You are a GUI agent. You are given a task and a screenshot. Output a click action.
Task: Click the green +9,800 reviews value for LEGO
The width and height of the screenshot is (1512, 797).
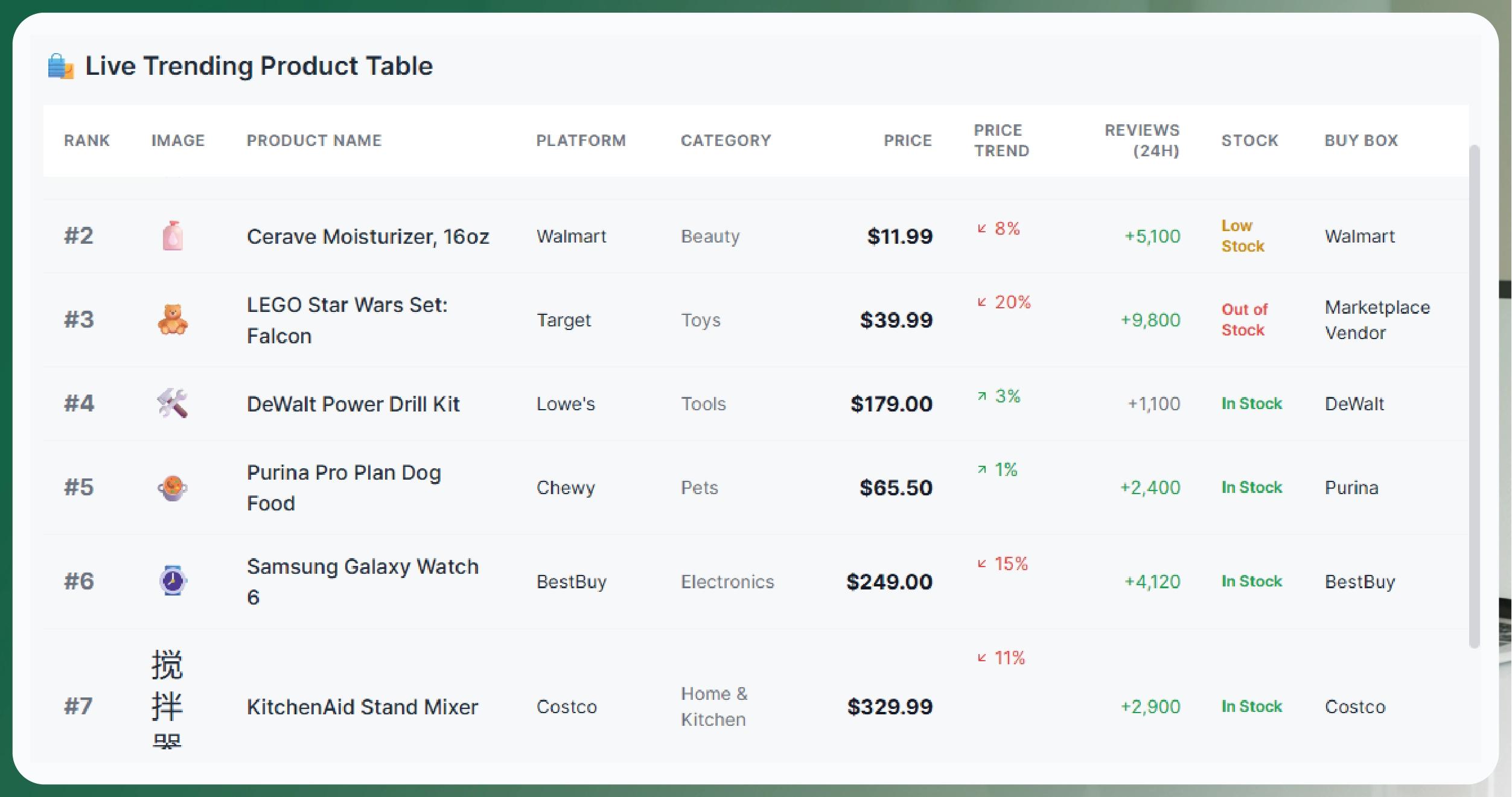1152,320
